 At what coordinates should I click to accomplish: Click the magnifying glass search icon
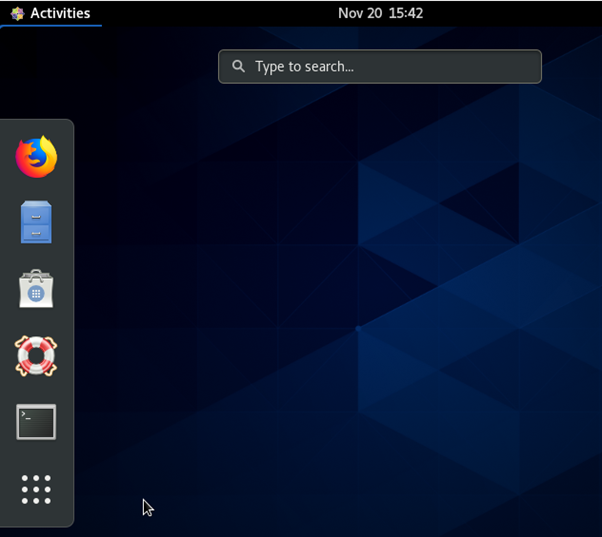(x=238, y=67)
